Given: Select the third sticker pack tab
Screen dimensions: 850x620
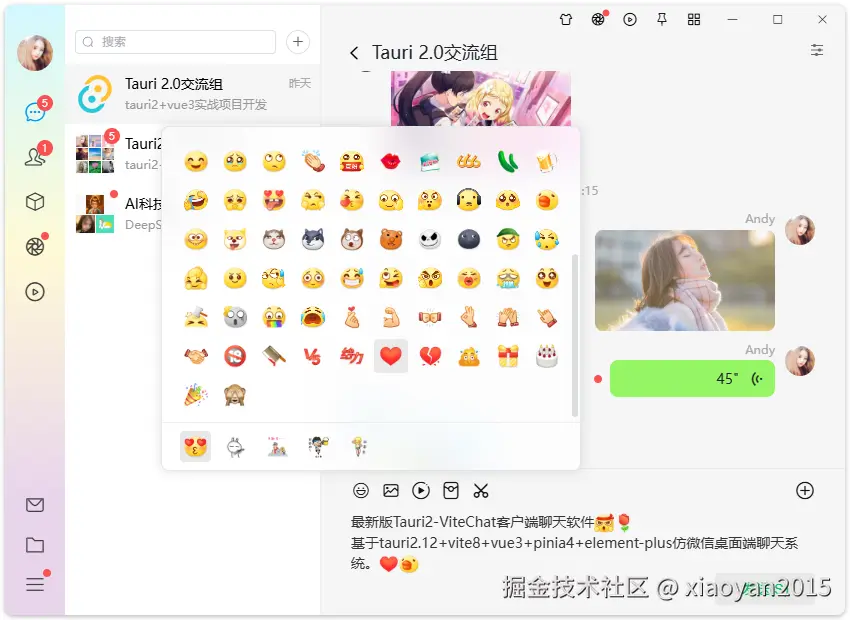Looking at the screenshot, I should click(277, 447).
